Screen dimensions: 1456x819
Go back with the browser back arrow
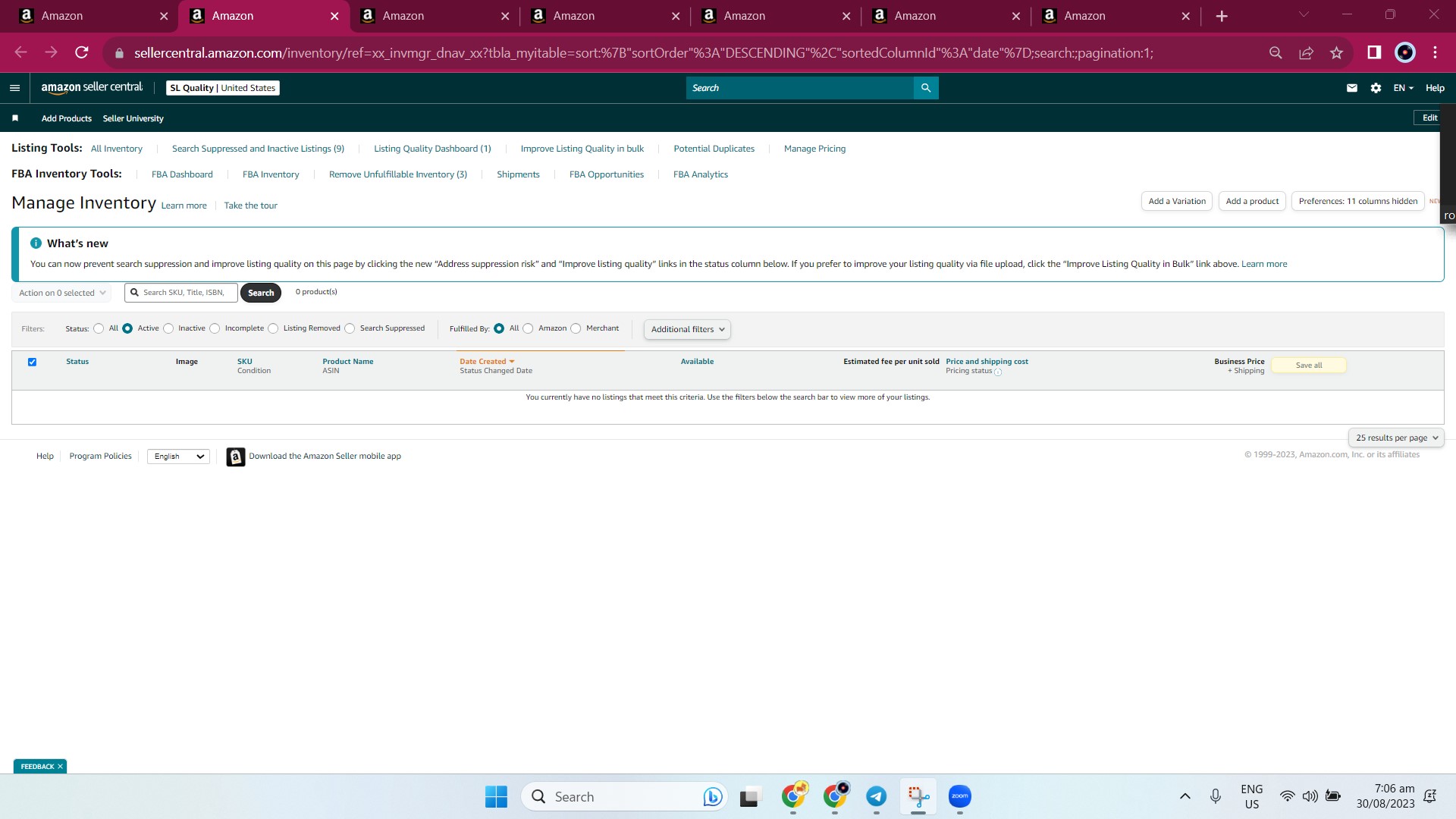[21, 52]
